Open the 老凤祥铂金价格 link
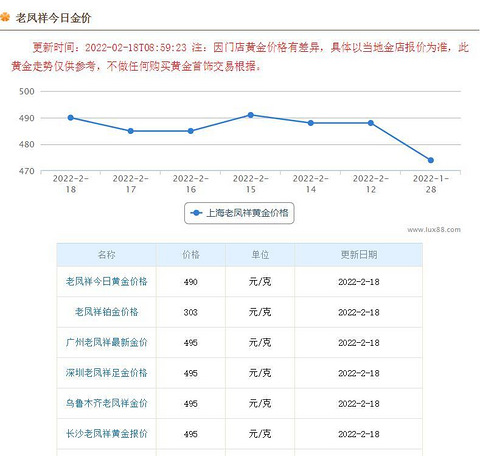Viewport: 480px width, 456px height. (x=106, y=312)
